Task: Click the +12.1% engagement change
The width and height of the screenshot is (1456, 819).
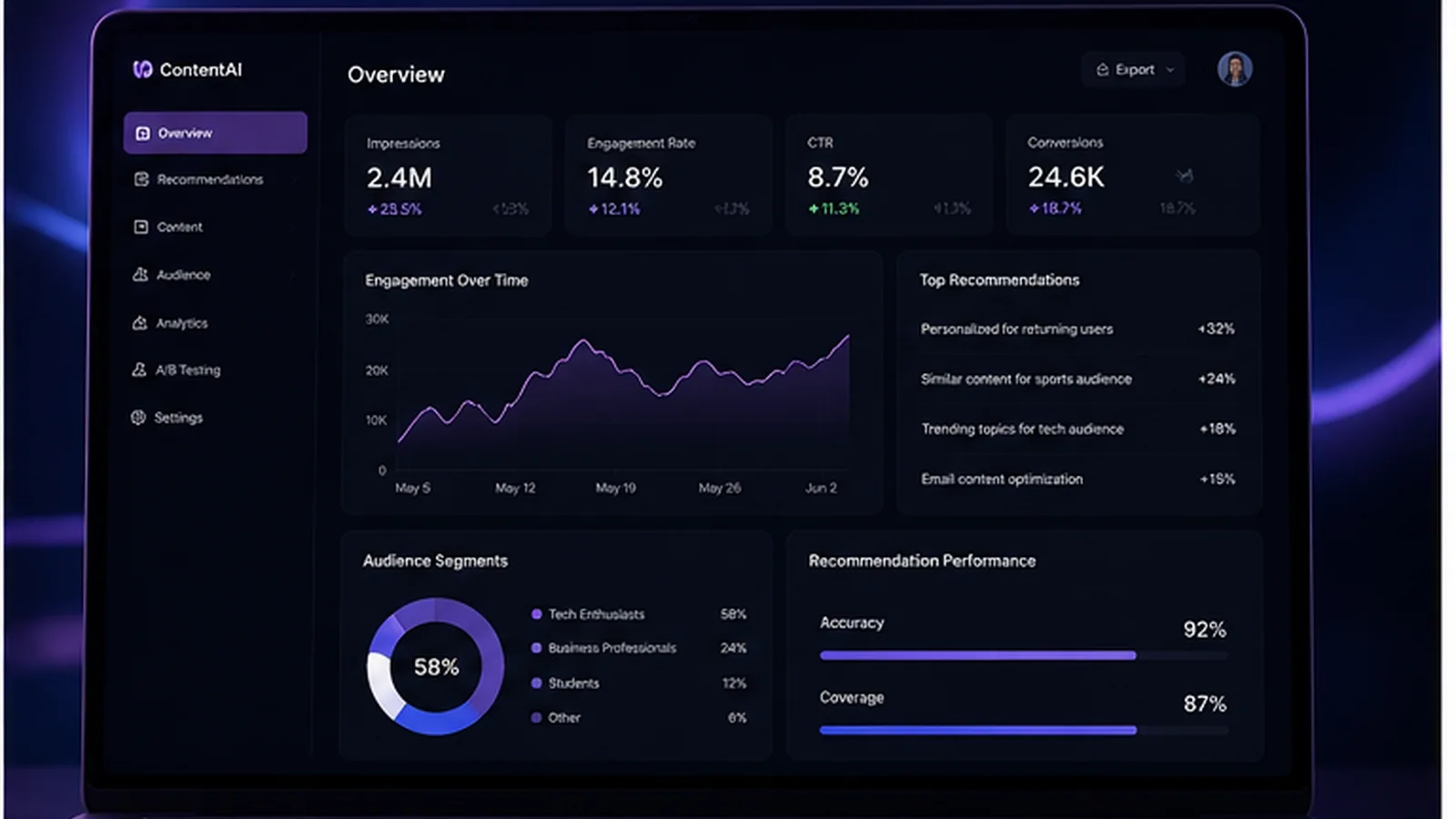Action: click(x=614, y=208)
